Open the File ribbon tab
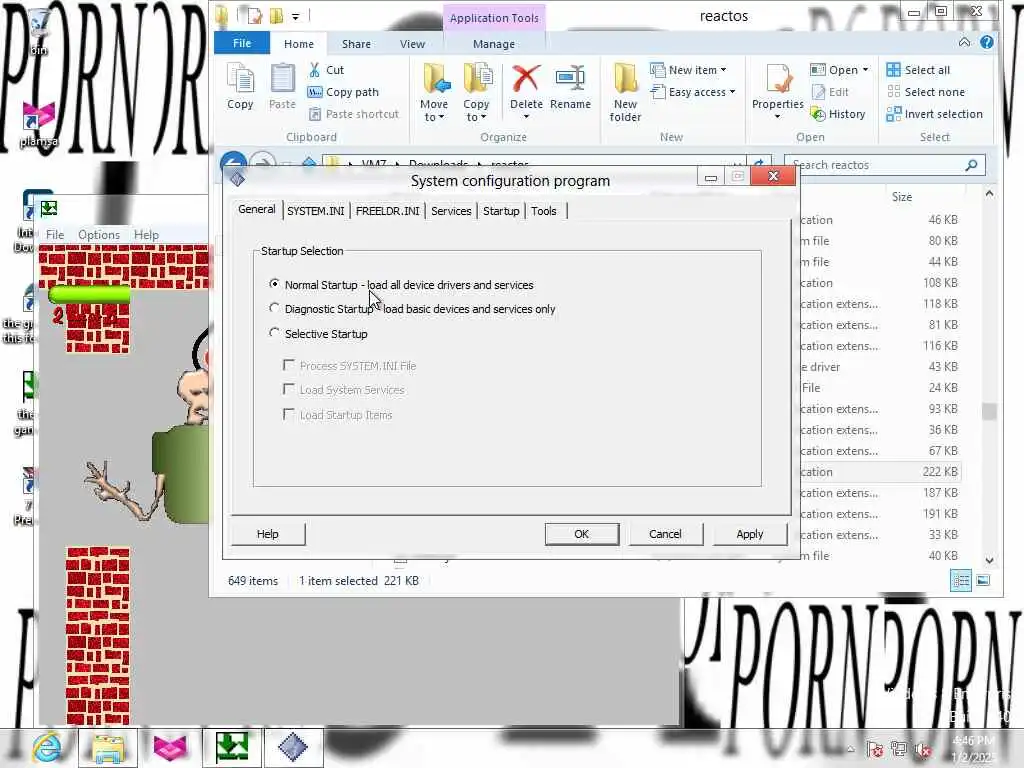This screenshot has width=1024, height=768. 242,43
